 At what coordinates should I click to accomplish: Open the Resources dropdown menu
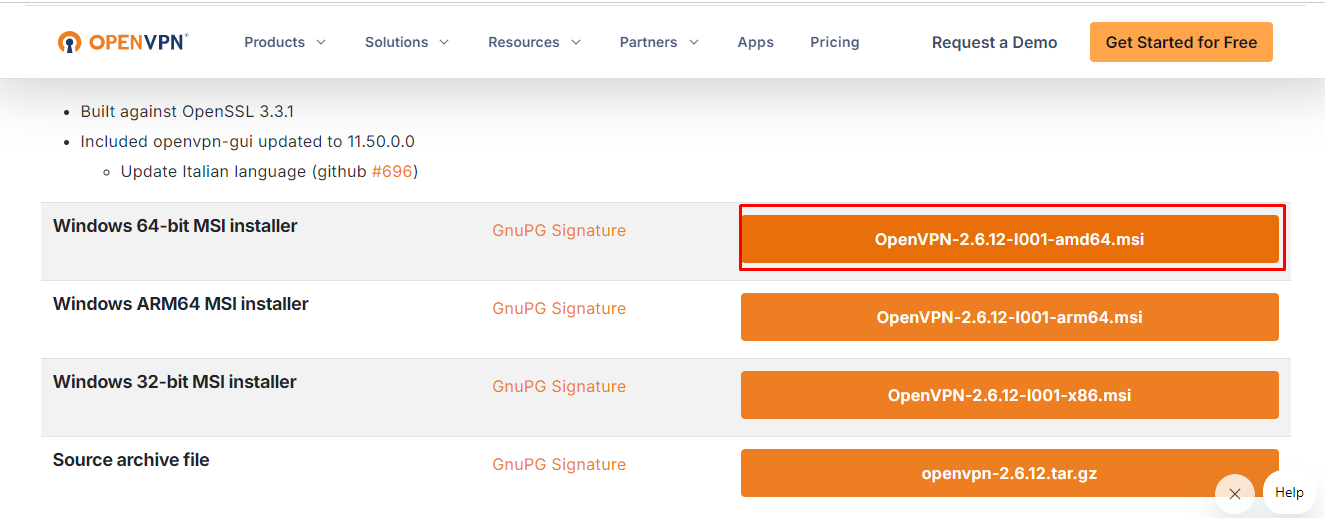pos(534,42)
